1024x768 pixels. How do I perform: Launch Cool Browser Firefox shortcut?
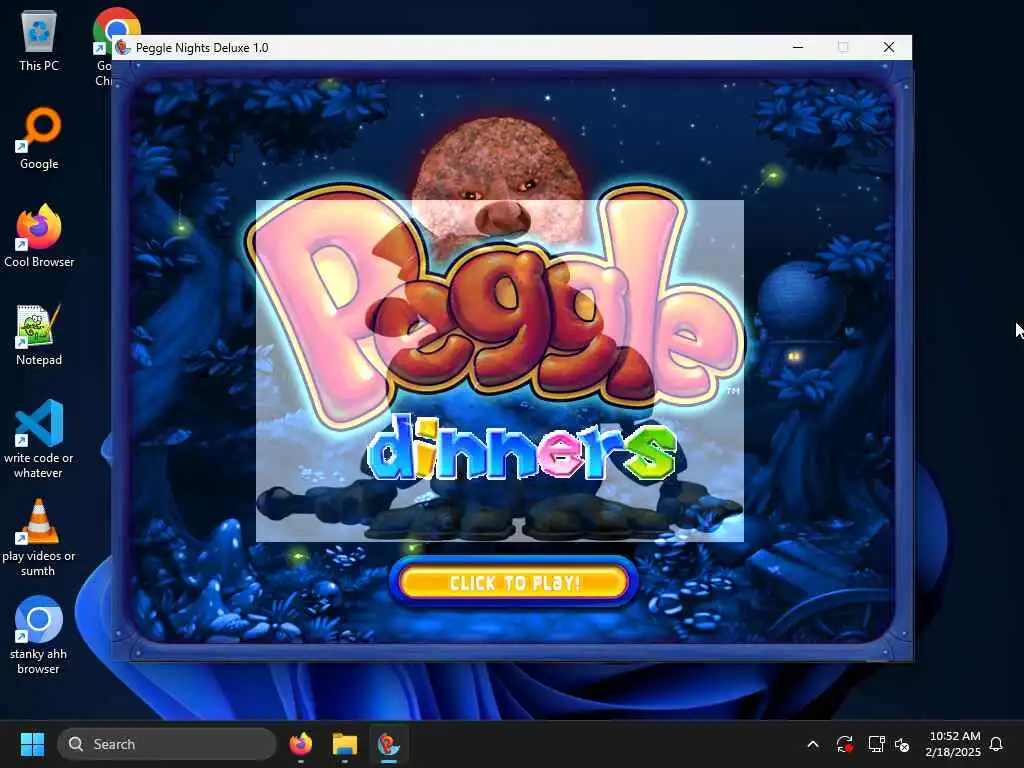[39, 236]
